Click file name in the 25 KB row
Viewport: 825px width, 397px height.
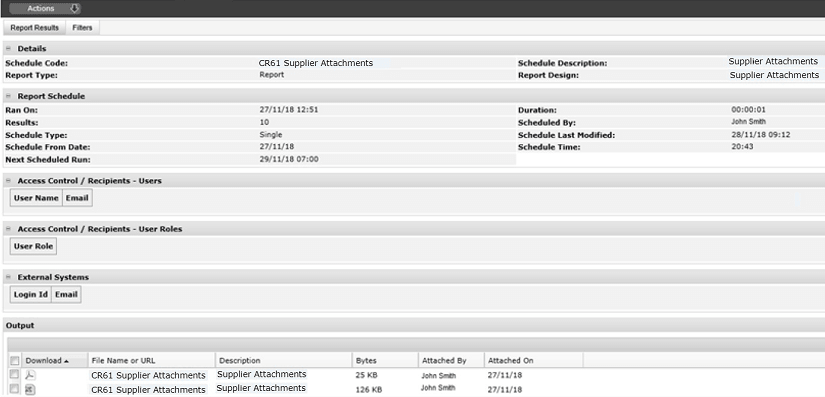(x=148, y=375)
